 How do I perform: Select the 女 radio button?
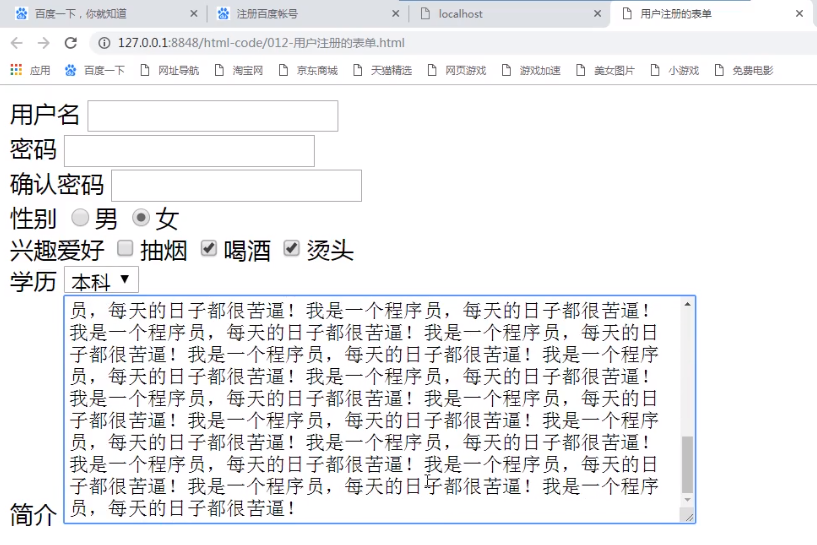(141, 217)
